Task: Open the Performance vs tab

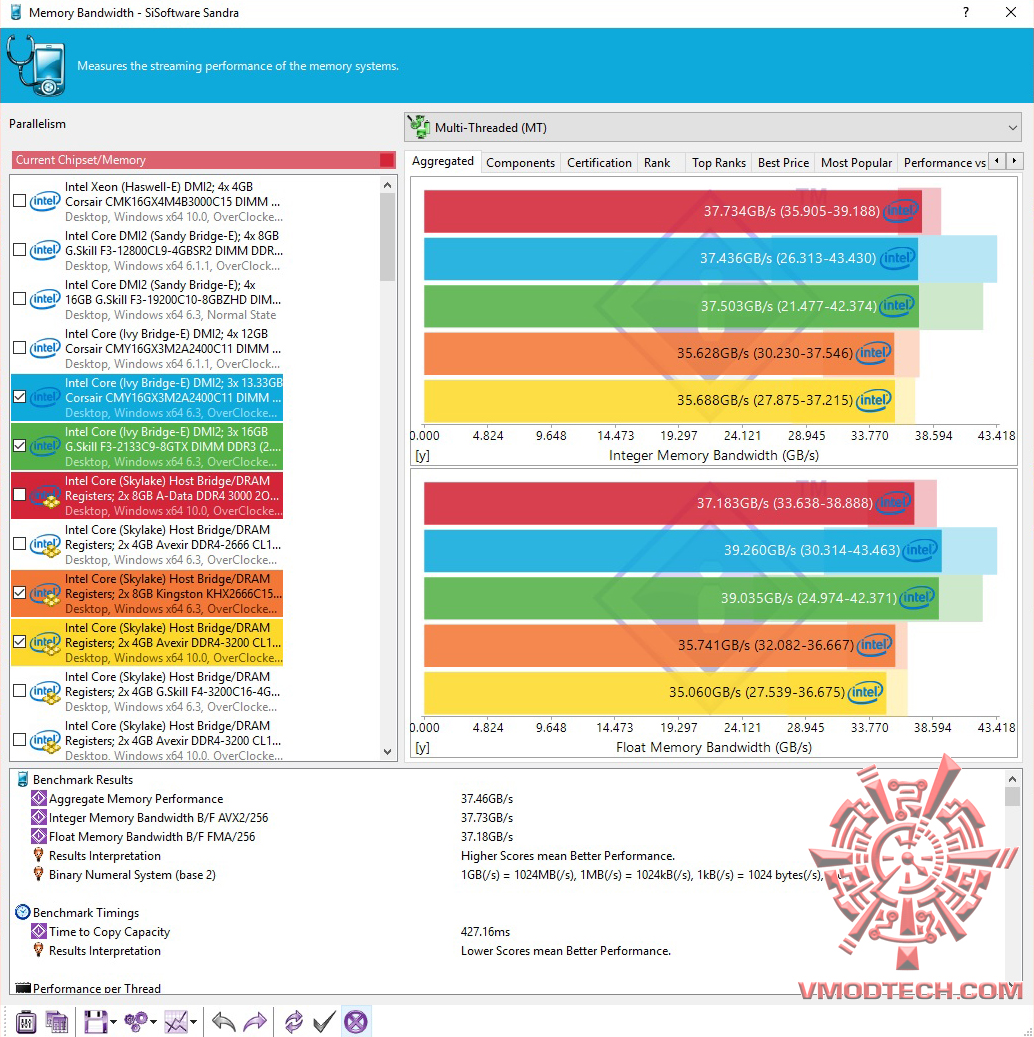Action: click(x=945, y=163)
